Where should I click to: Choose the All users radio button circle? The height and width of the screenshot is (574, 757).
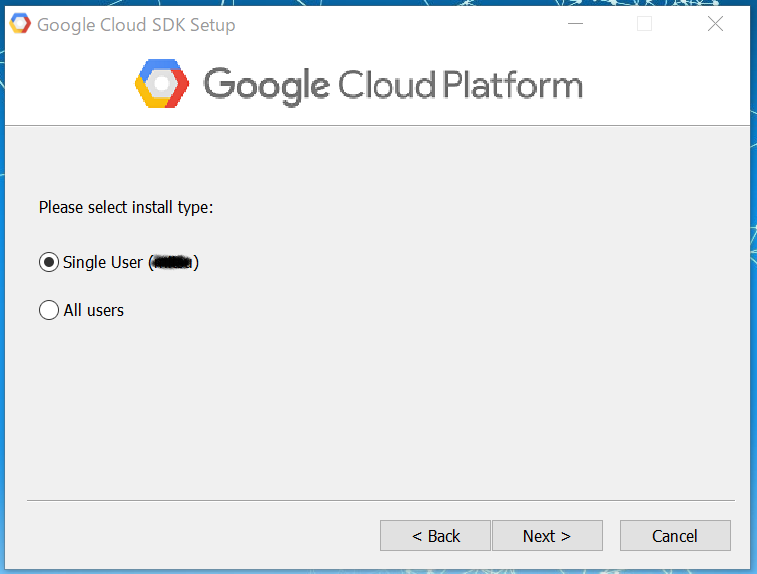49,310
